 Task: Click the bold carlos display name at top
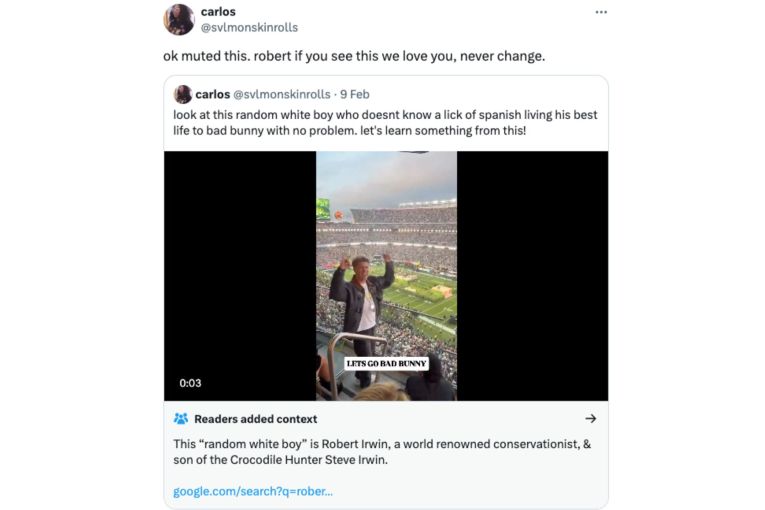218,12
